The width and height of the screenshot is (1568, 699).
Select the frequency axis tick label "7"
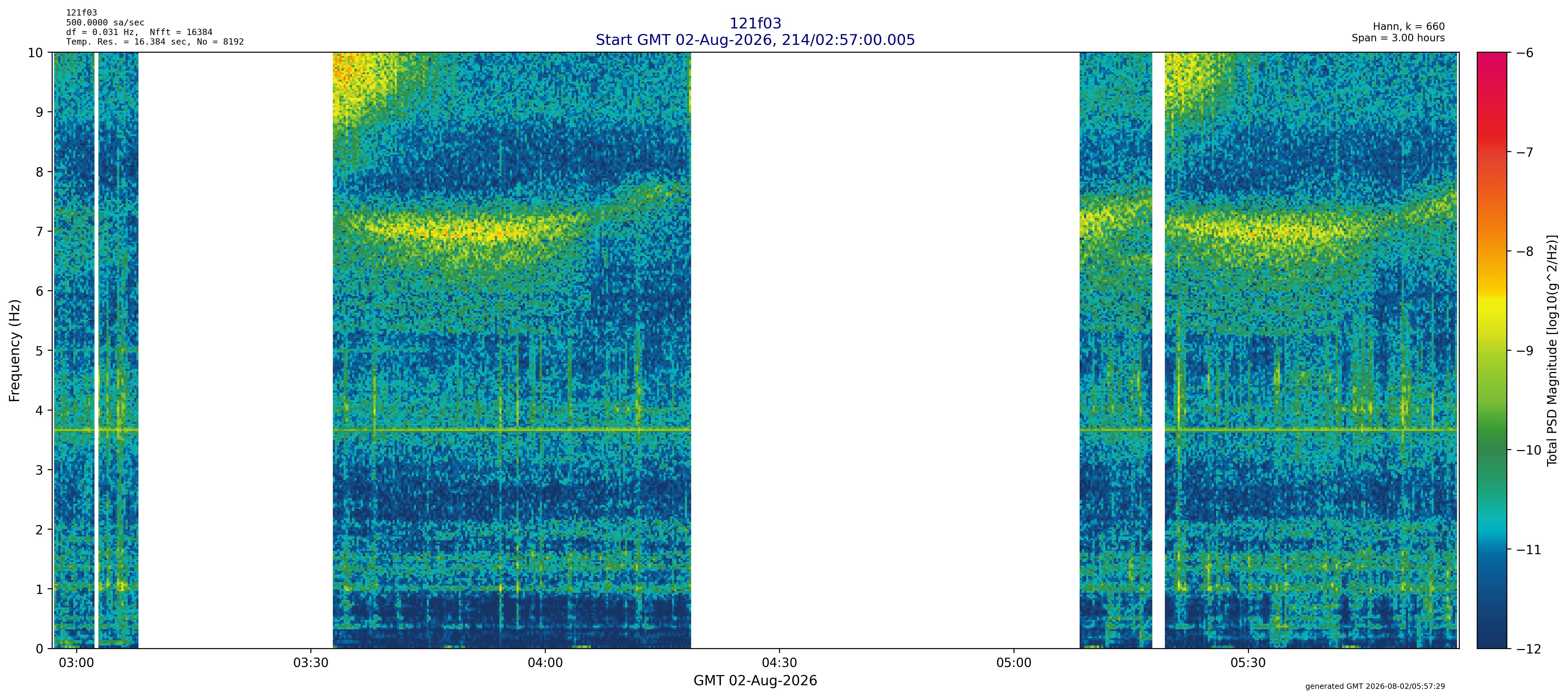39,231
